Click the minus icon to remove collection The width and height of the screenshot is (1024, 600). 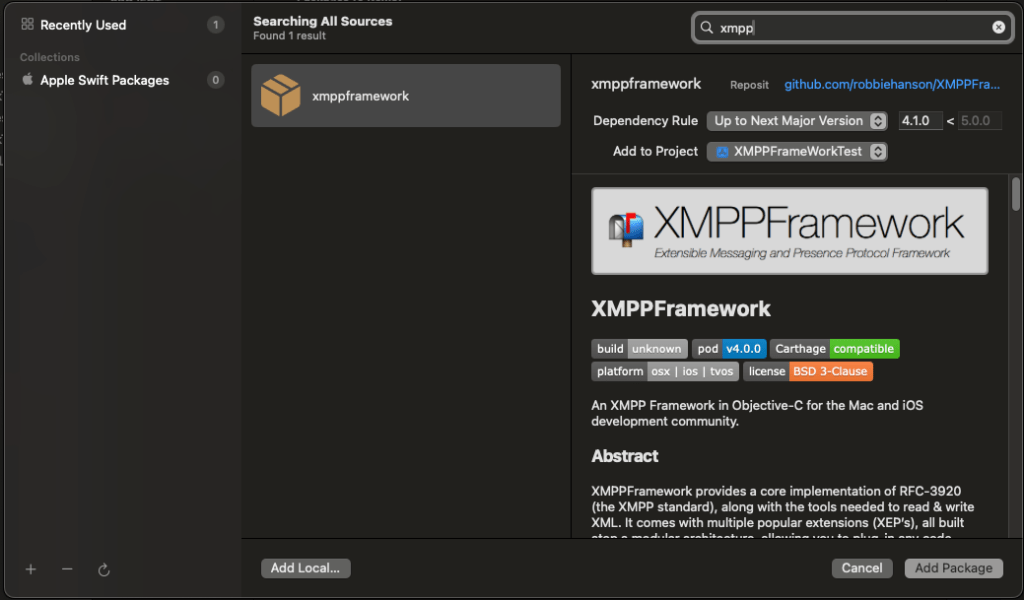[x=67, y=569]
